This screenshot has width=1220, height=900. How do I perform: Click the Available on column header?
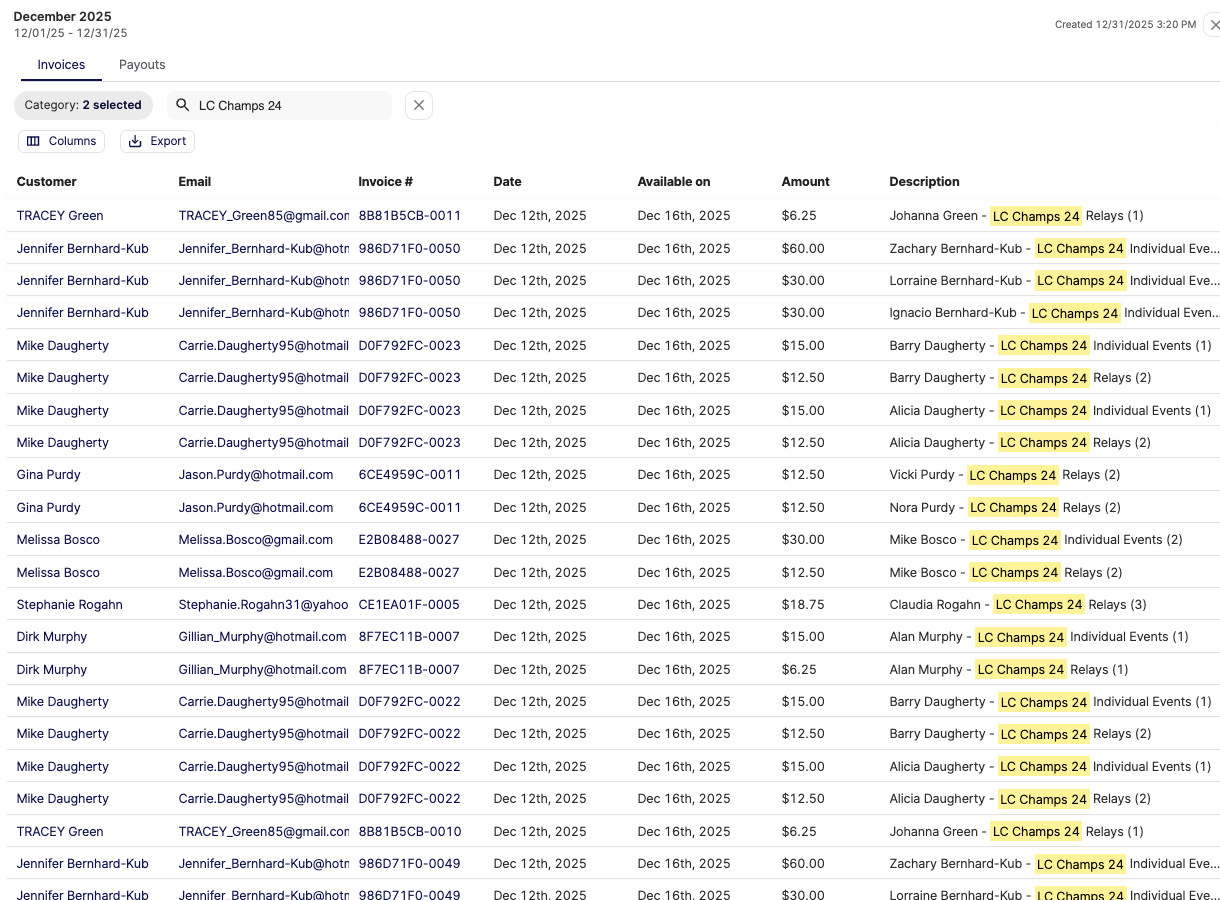point(673,182)
